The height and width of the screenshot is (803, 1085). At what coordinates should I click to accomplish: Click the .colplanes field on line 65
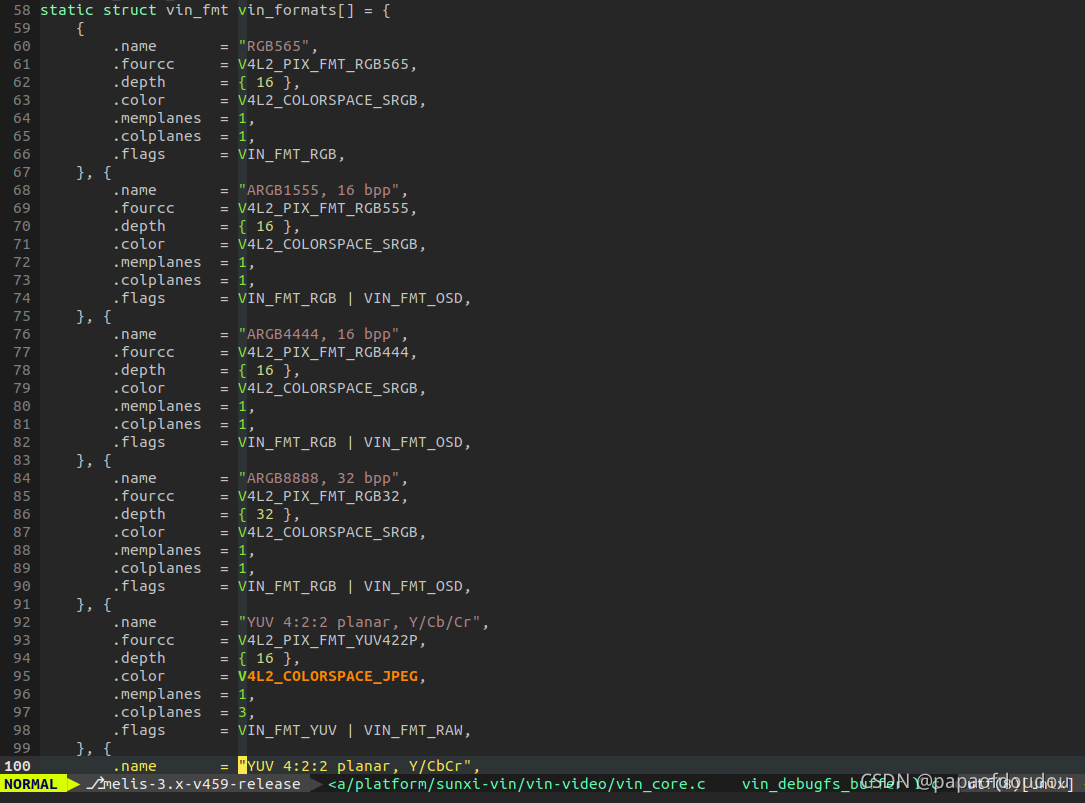click(157, 136)
